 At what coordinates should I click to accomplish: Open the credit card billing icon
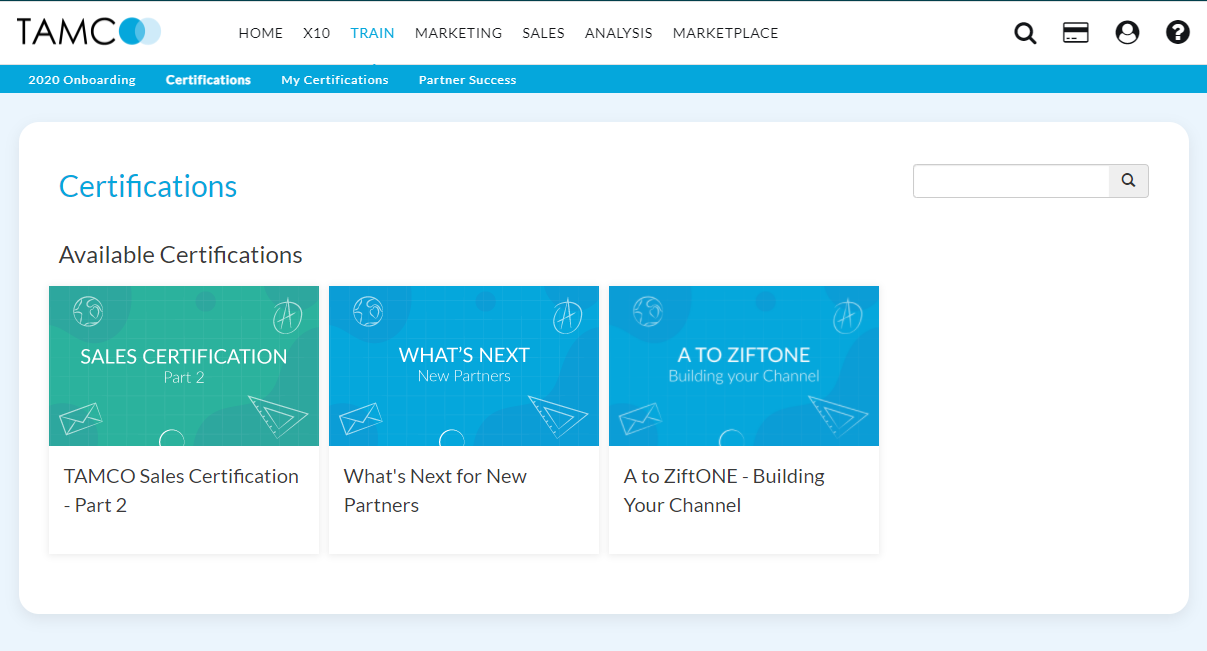pyautogui.click(x=1076, y=33)
